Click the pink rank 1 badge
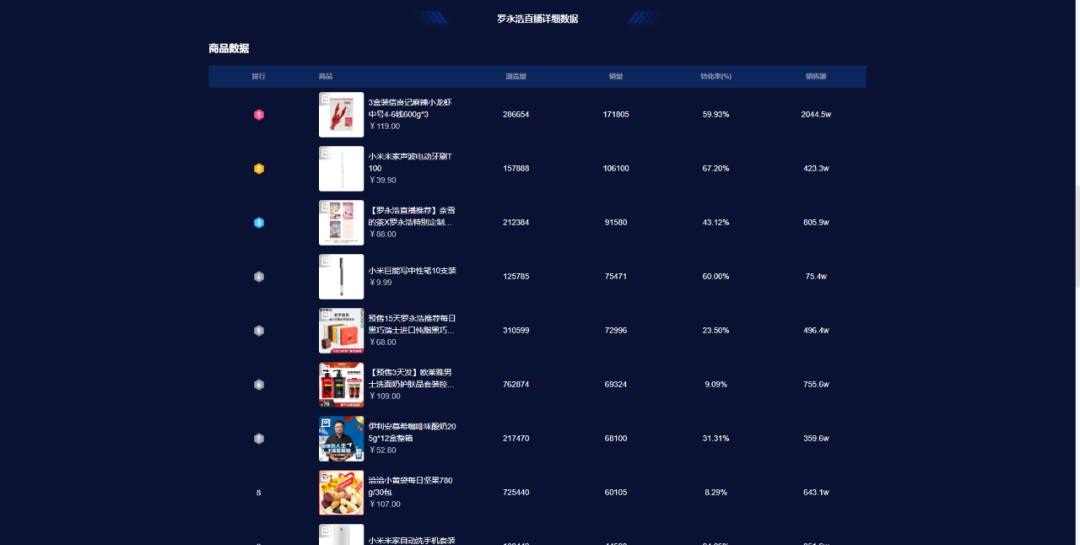The width and height of the screenshot is (1080, 545). pyautogui.click(x=259, y=115)
